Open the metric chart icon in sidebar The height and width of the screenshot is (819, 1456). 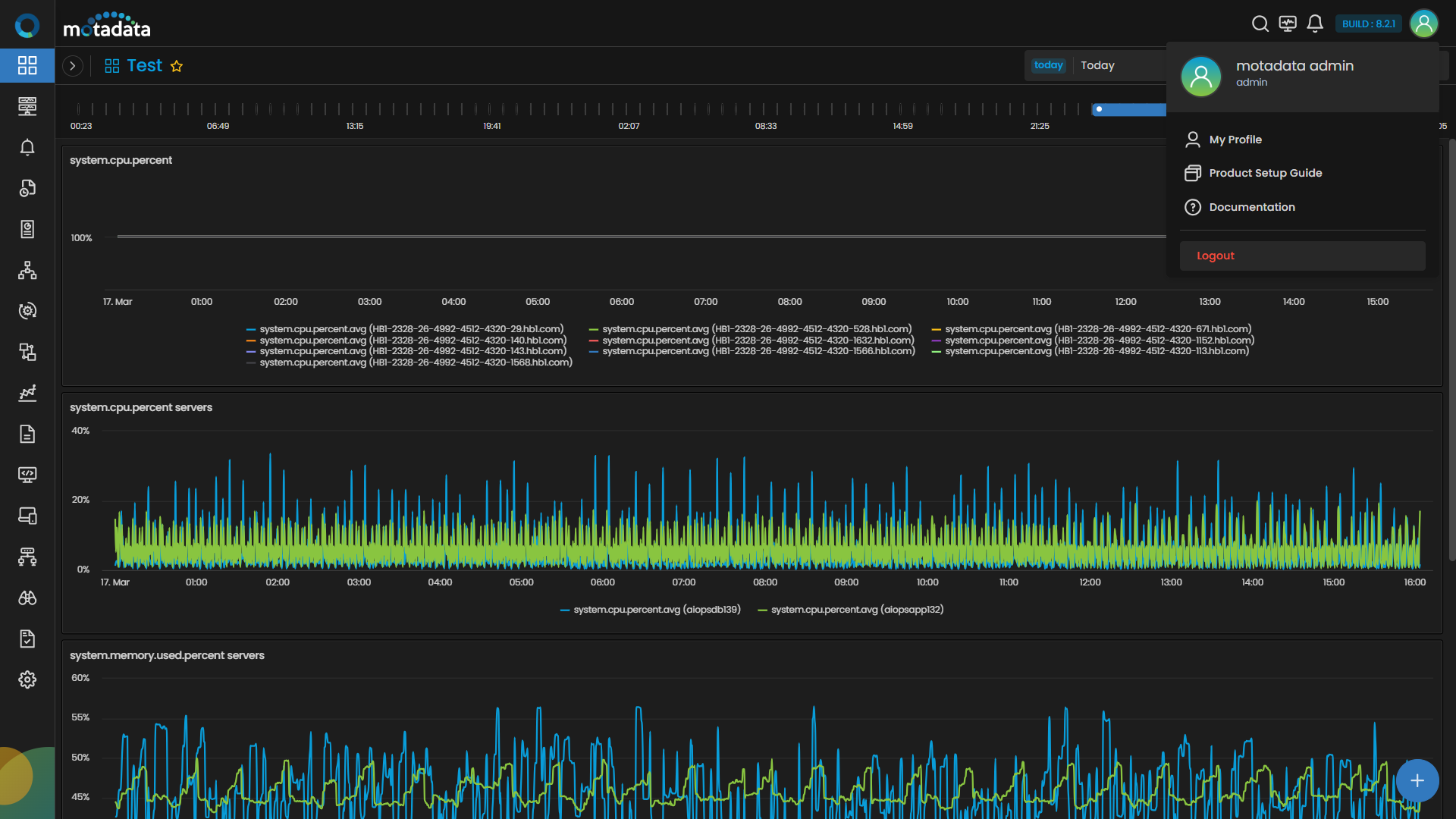click(x=27, y=393)
